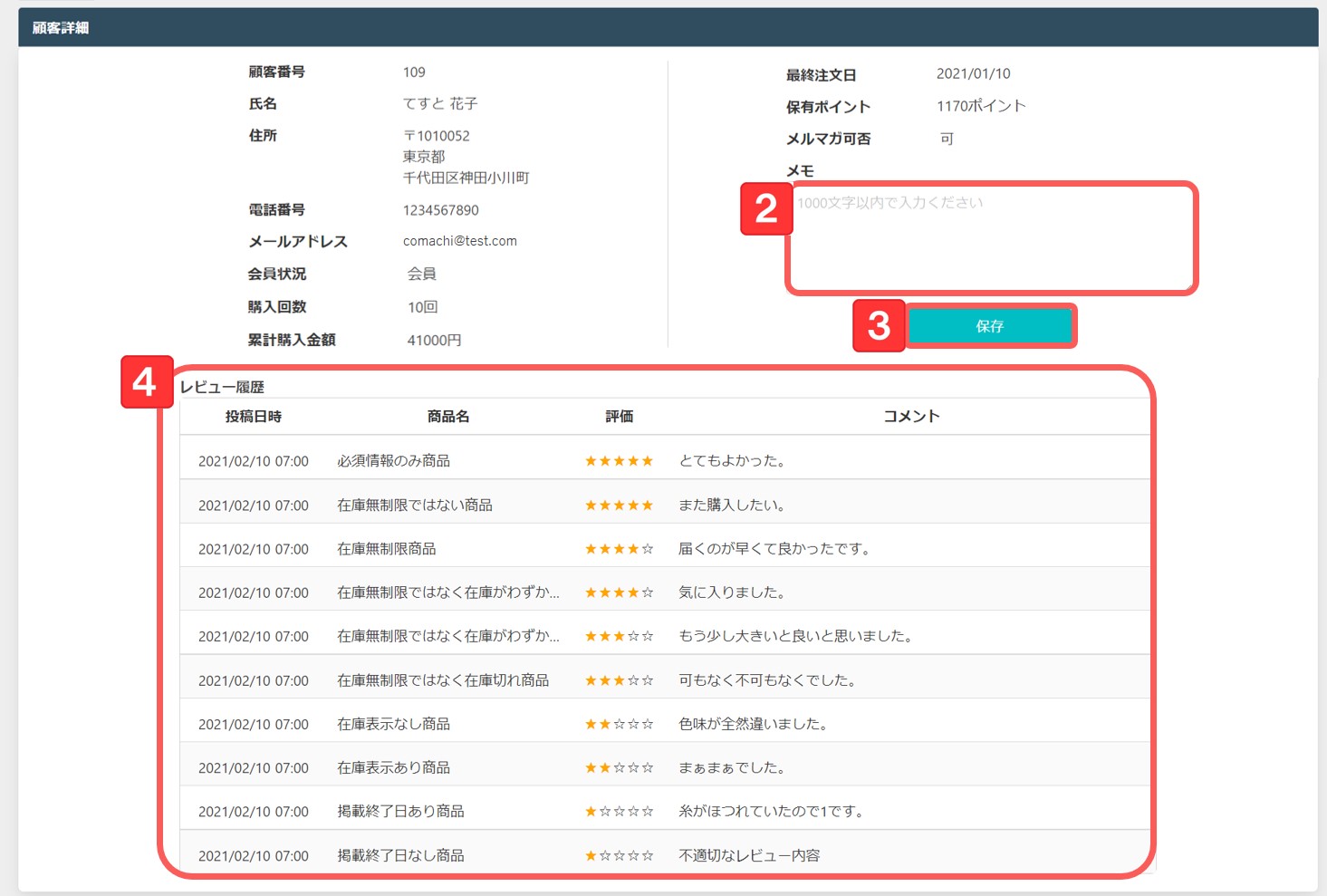Click the star rating for 在庫表示なし商品
Viewport: 1327px width, 896px height.
(620, 724)
